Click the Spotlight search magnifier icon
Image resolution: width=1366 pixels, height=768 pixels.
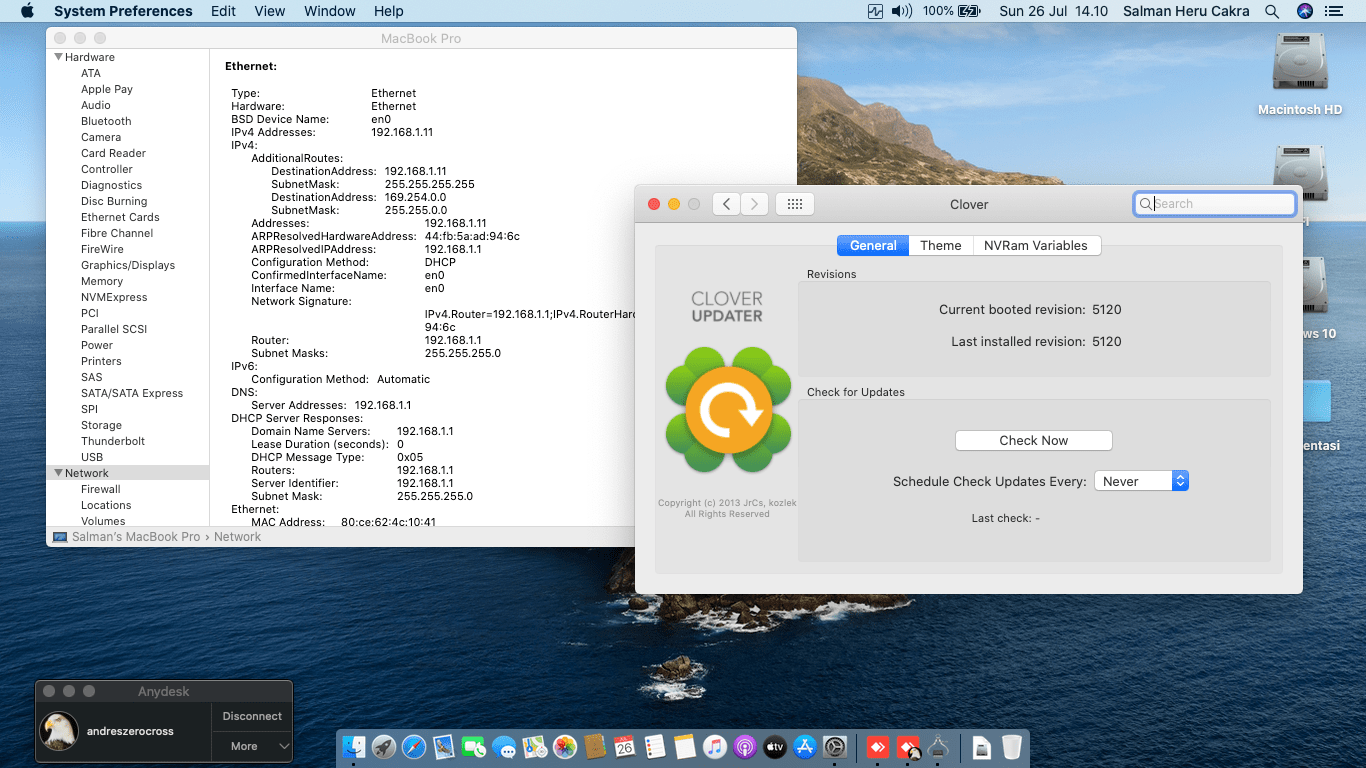coord(1272,11)
